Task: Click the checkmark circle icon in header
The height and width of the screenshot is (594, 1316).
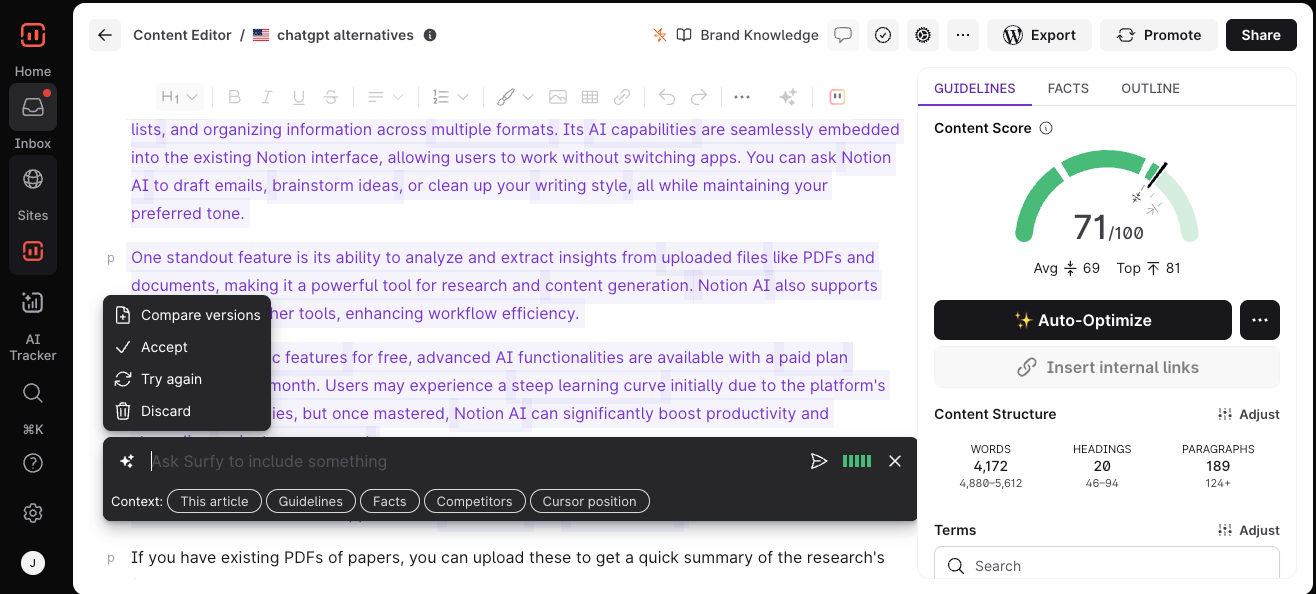Action: (x=883, y=35)
